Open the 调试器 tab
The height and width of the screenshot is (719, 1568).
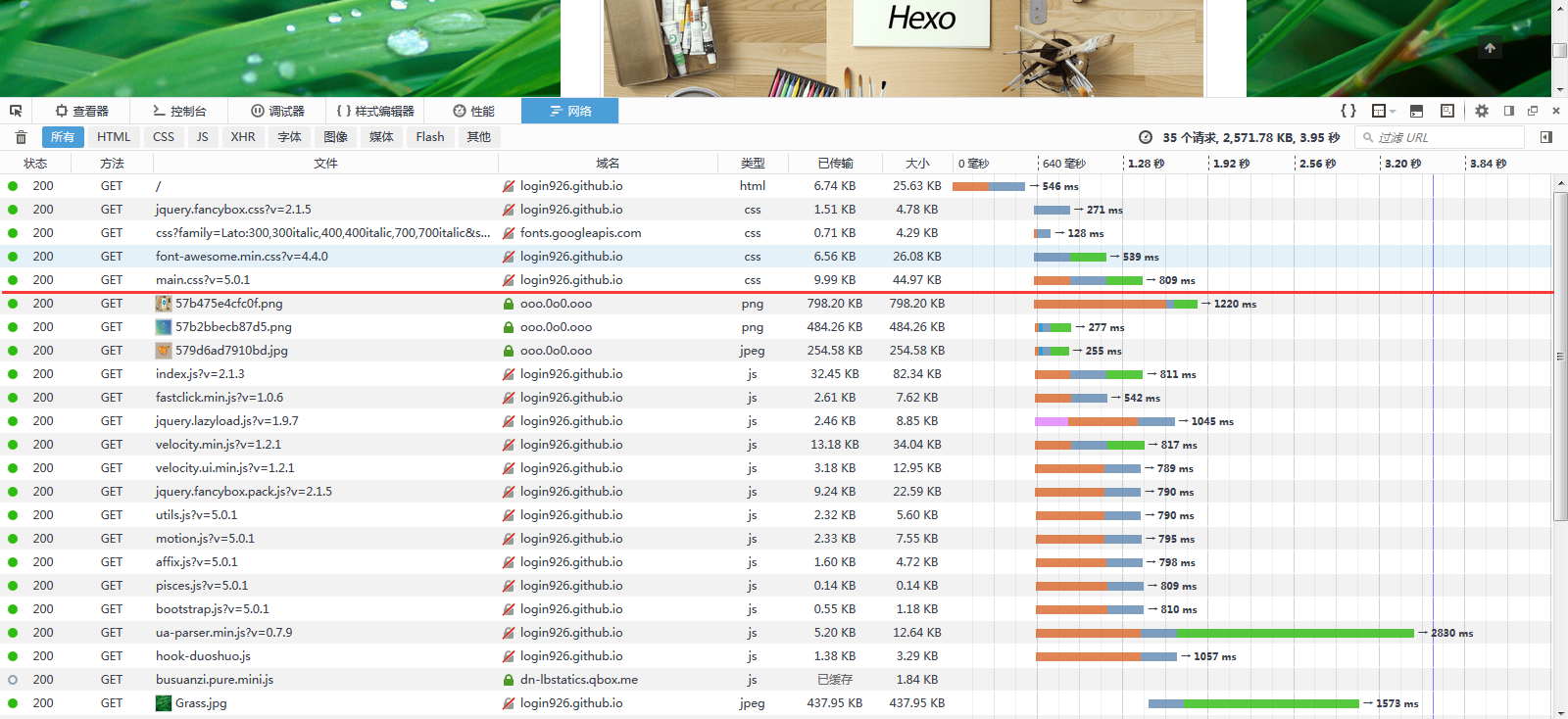[277, 111]
